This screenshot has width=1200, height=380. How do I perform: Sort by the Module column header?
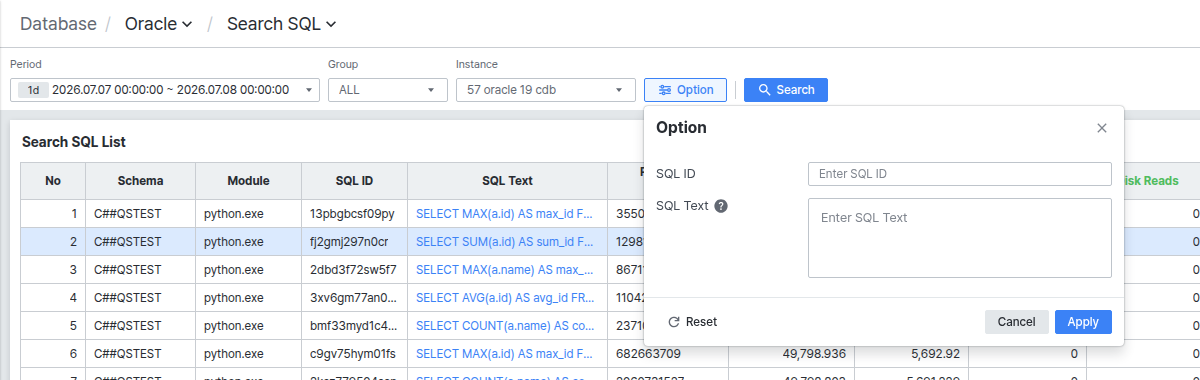click(x=249, y=181)
